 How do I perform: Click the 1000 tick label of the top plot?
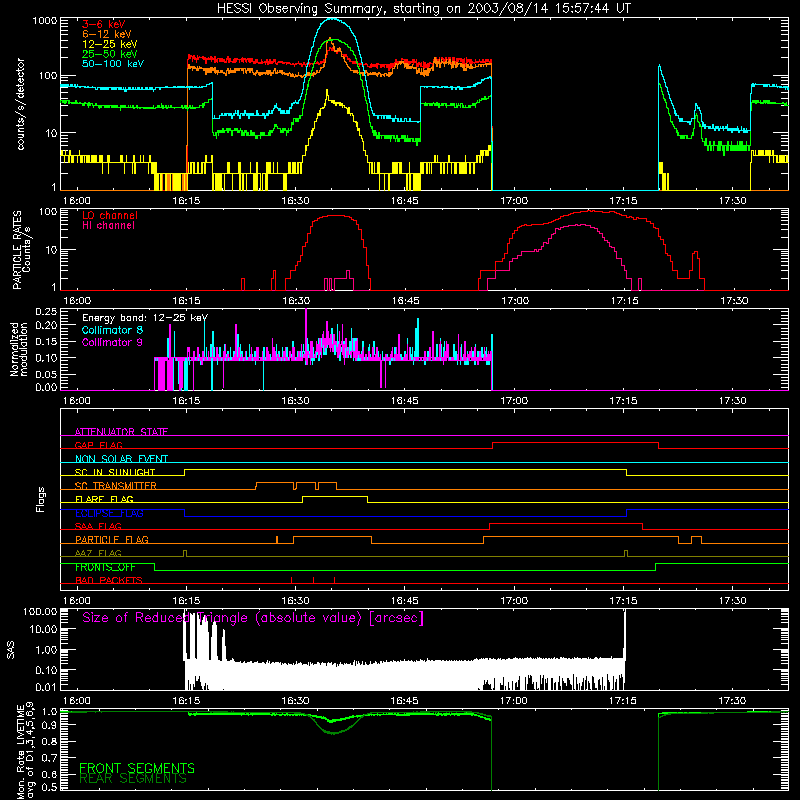coord(44,21)
